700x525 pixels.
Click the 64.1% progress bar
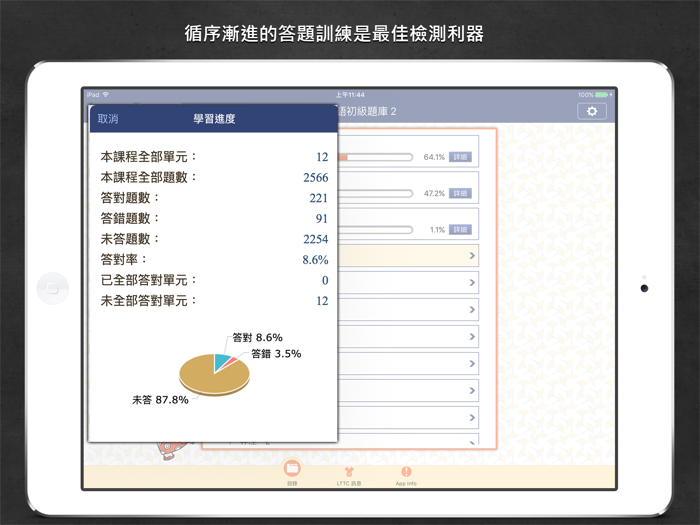[x=375, y=157]
